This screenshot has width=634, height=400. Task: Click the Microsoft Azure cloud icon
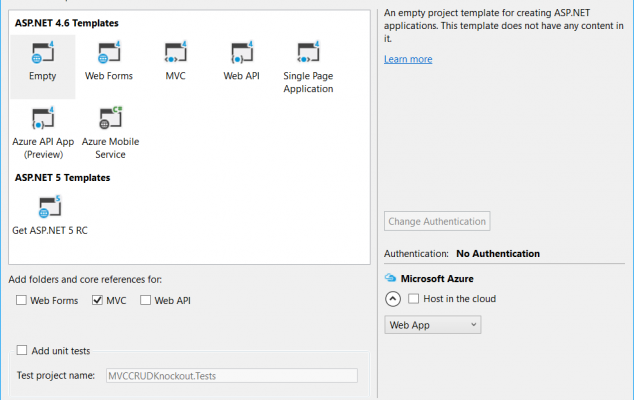pos(390,278)
